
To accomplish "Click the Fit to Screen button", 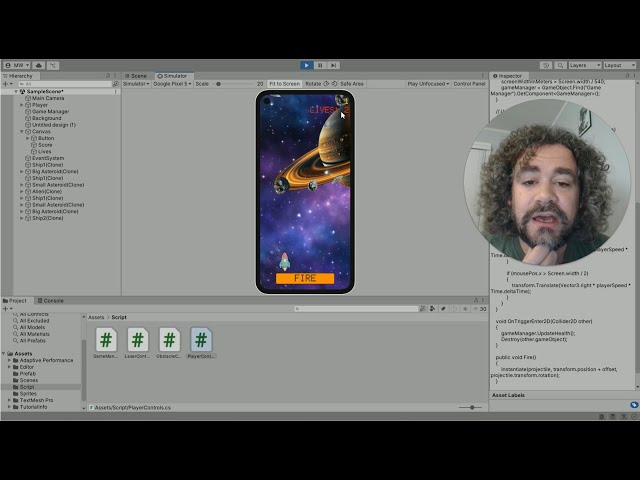I will (284, 84).
